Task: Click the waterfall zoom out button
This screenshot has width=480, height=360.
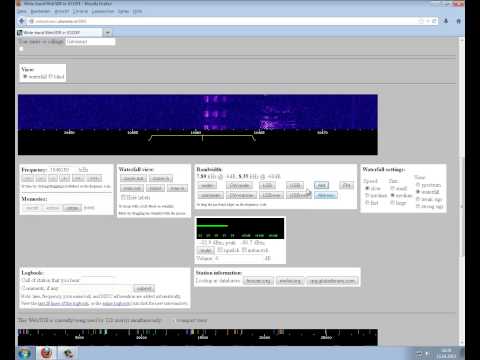Action: [133, 179]
